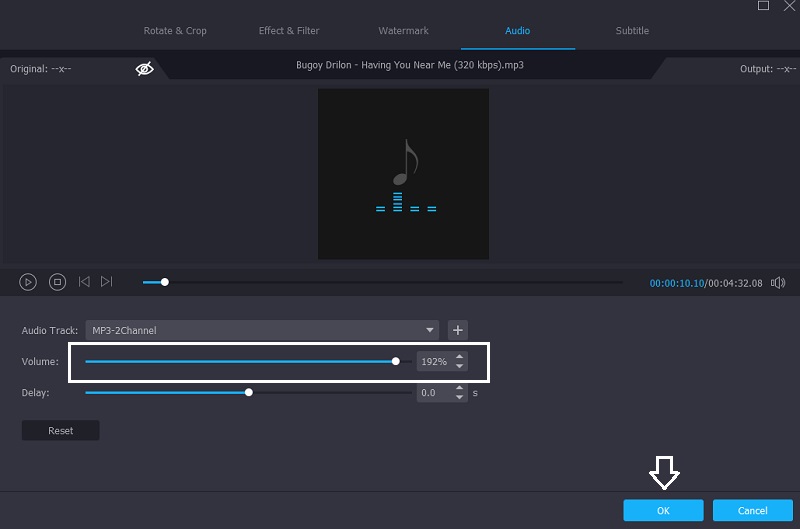Screen dimensions: 800x529
Task: Click the Delay value input field
Action: (434, 393)
